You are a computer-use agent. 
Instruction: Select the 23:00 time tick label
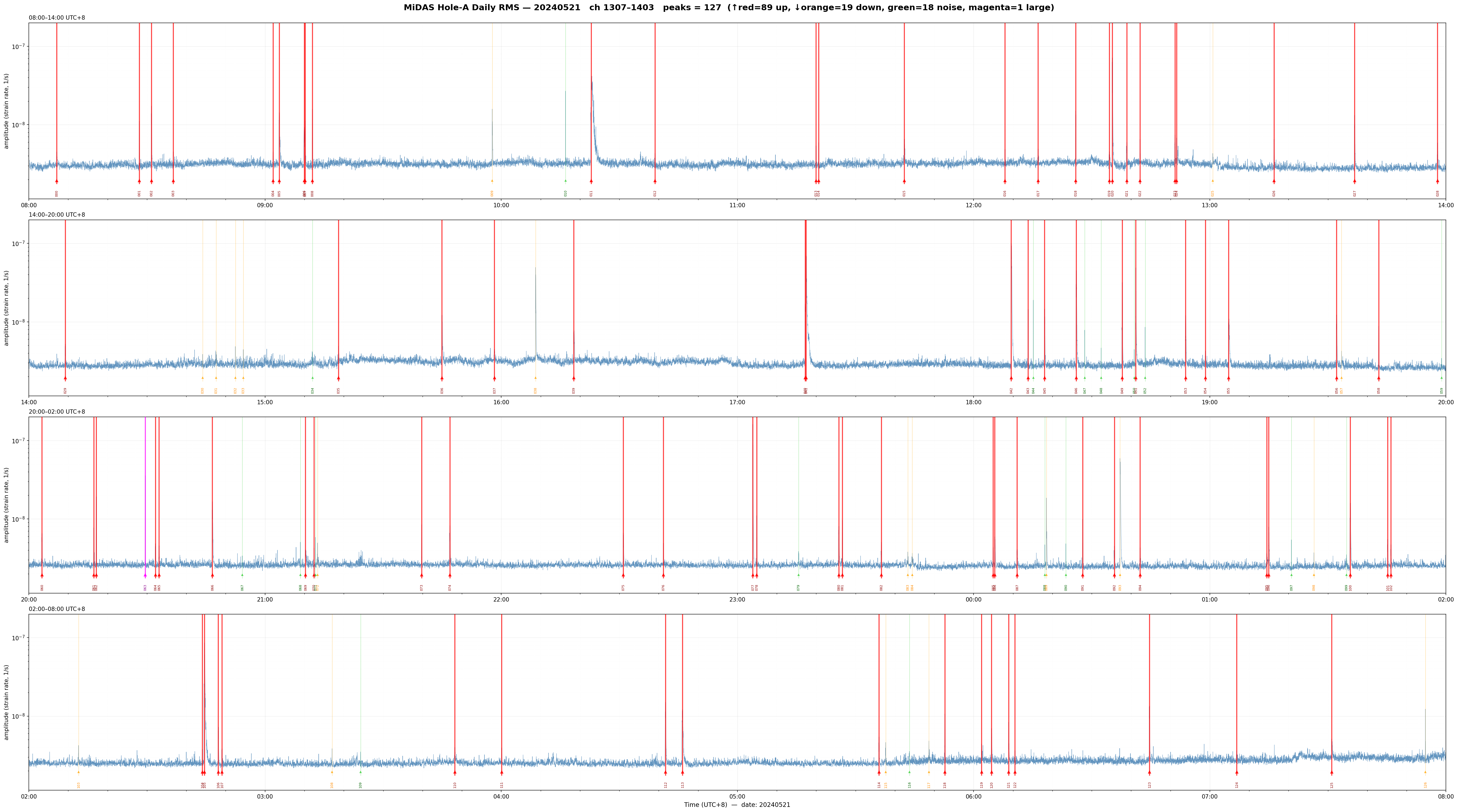[737, 600]
